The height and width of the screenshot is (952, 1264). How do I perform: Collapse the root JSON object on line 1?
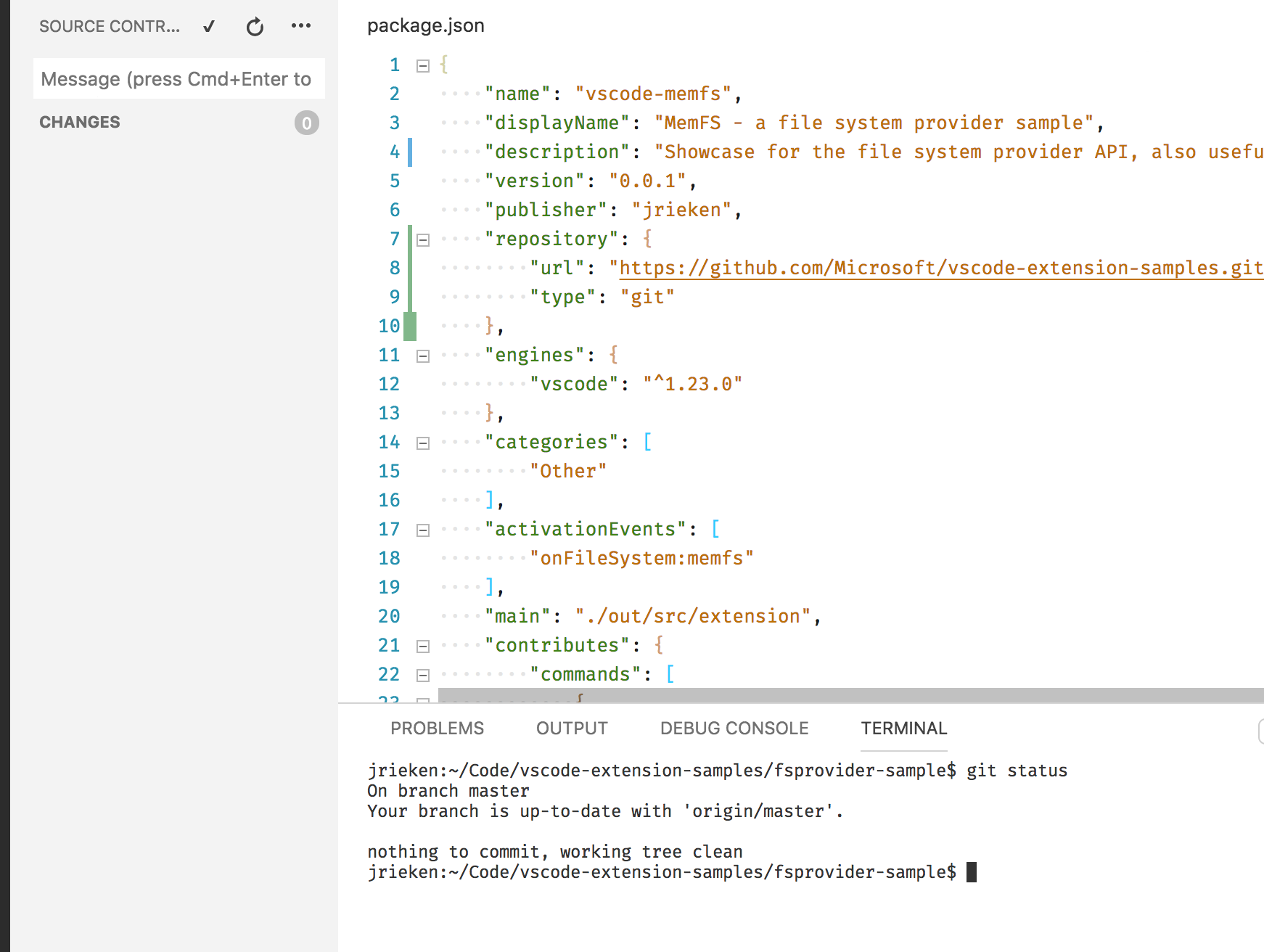tap(422, 65)
